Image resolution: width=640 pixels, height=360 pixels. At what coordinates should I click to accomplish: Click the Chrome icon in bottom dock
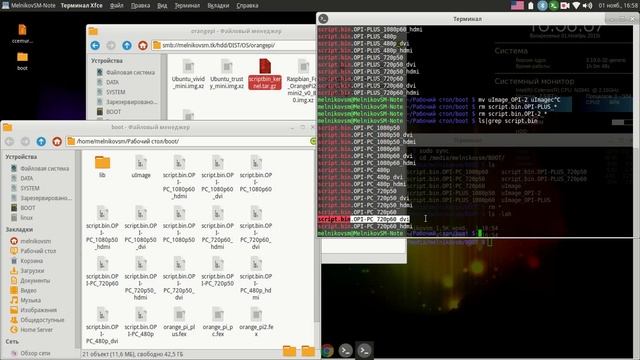click(327, 351)
